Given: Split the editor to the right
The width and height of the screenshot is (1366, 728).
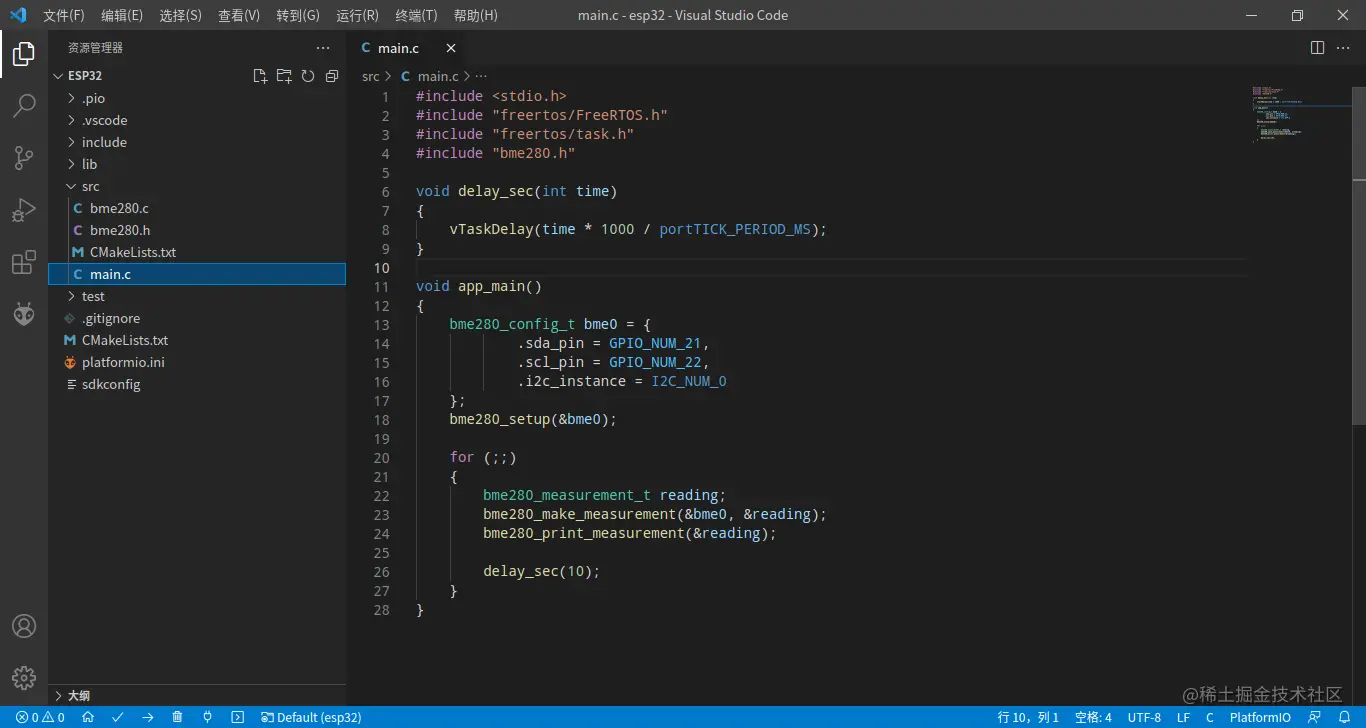Looking at the screenshot, I should 1317,48.
